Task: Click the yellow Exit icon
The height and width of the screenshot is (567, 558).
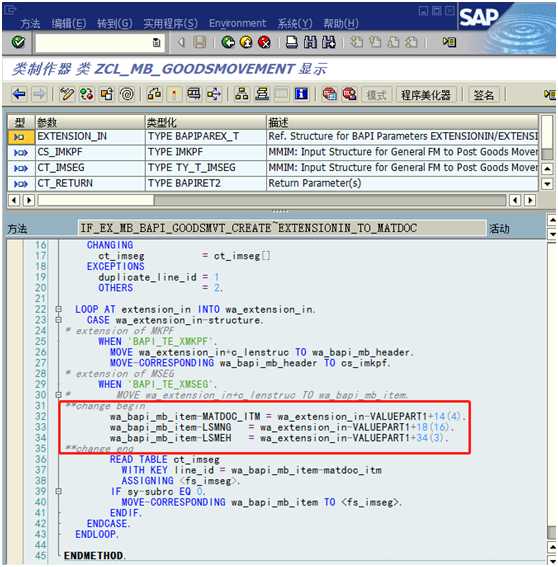Action: coord(246,42)
